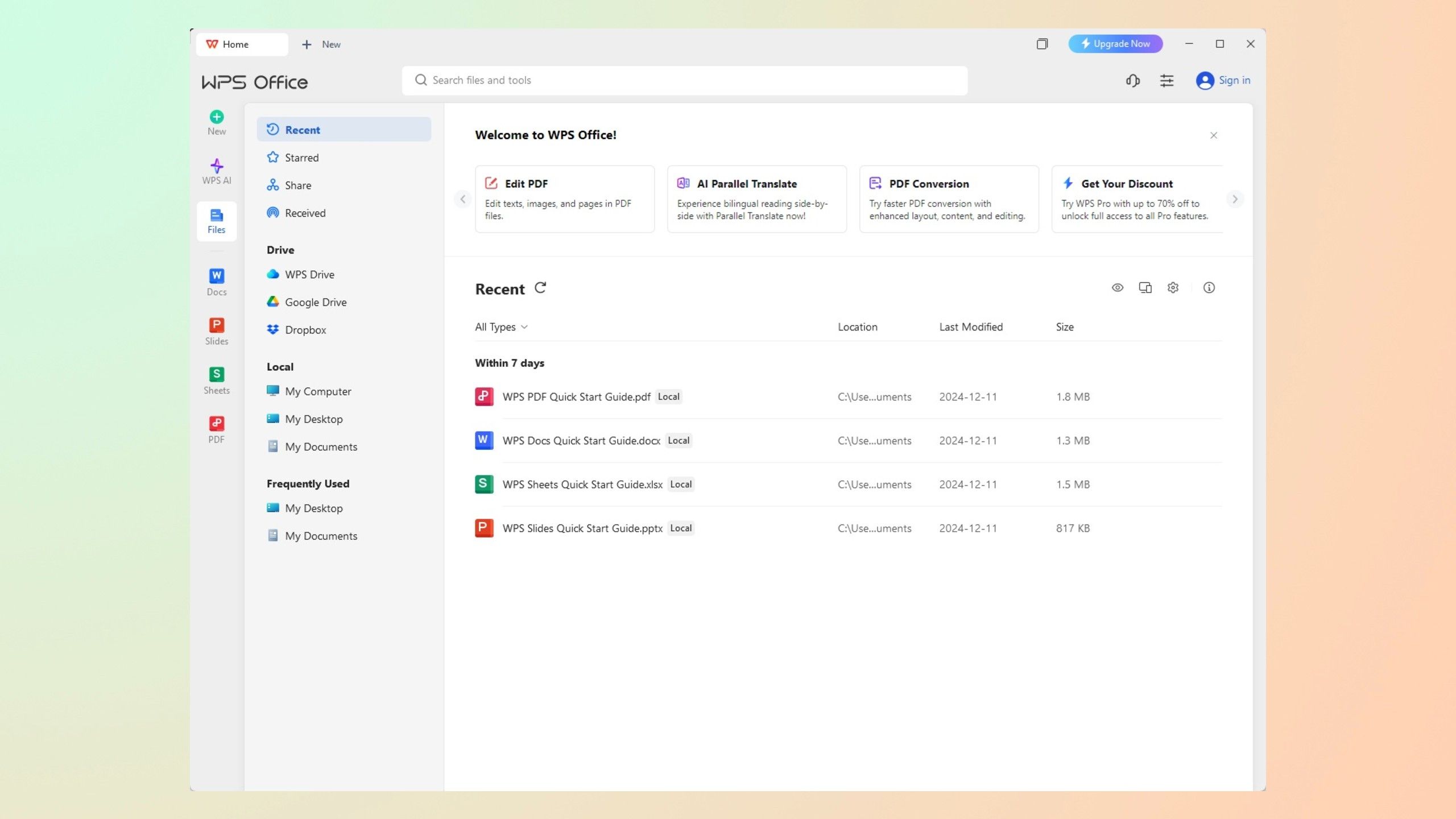1456x819 pixels.
Task: Click the Word icon for Docs Quick Start Guide
Action: pos(484,440)
